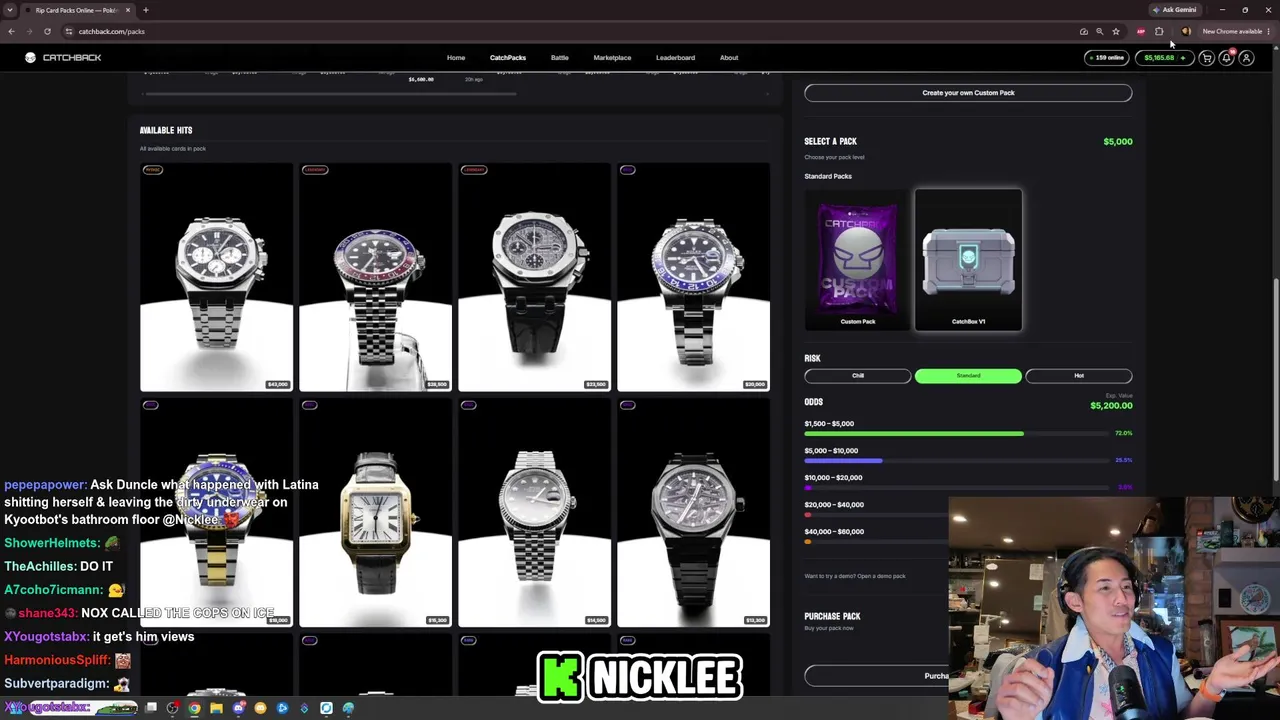1280x720 pixels.
Task: Click the Open a demo pack link
Action: (x=881, y=576)
